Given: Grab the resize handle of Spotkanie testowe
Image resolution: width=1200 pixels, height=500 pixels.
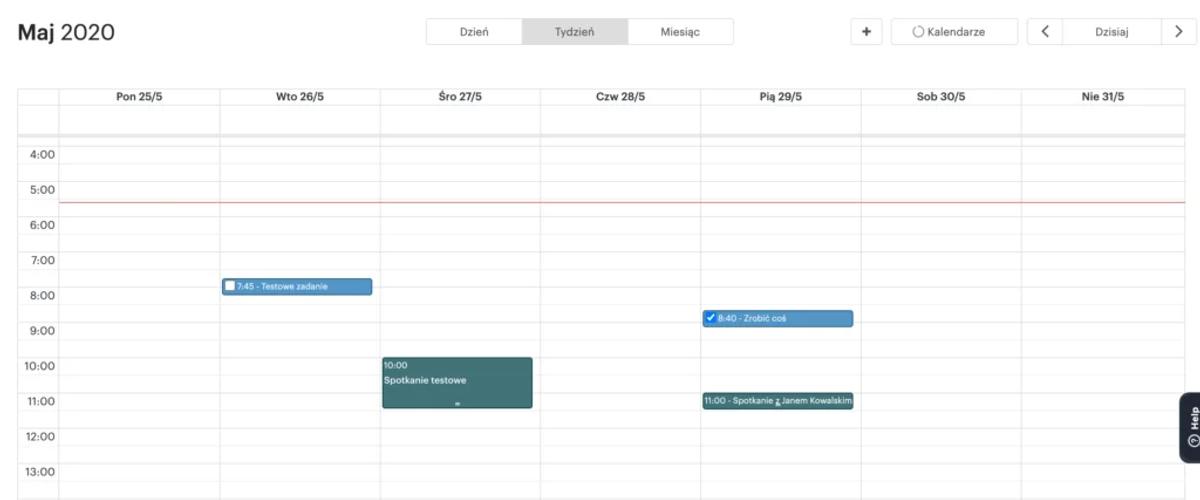Looking at the screenshot, I should pos(457,404).
